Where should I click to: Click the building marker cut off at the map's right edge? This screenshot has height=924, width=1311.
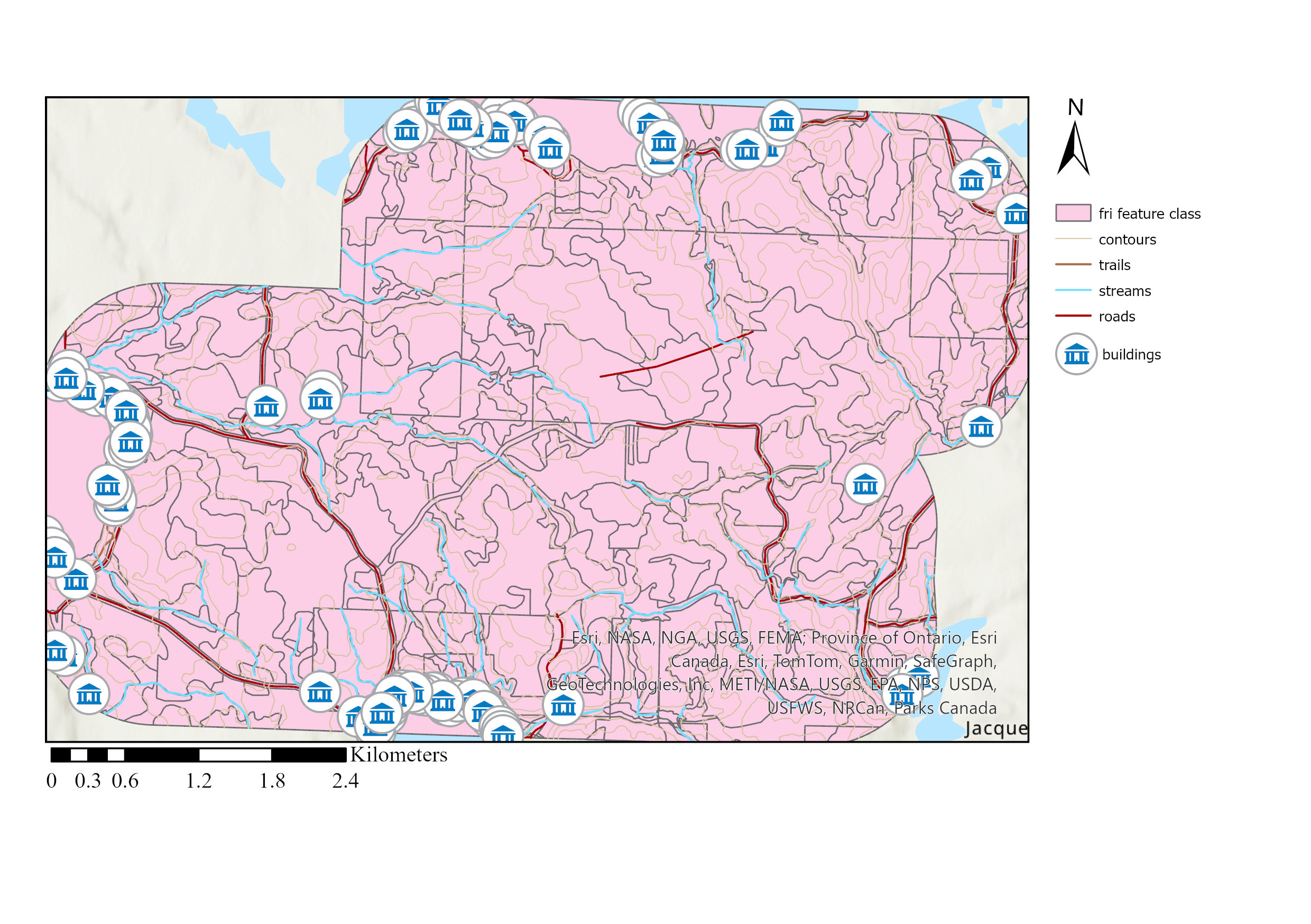pos(1016,214)
